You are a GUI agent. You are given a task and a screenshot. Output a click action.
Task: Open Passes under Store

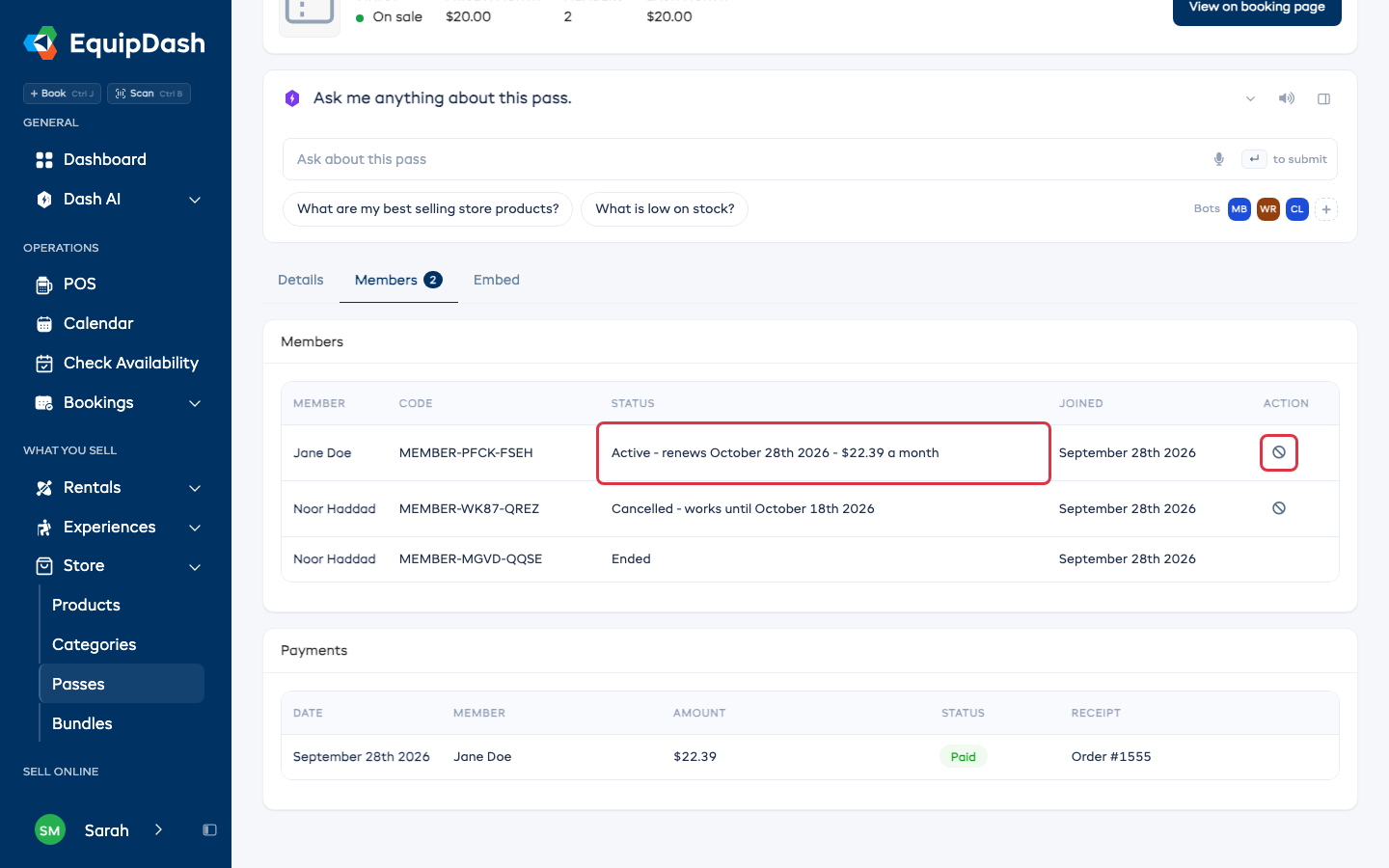(122, 684)
